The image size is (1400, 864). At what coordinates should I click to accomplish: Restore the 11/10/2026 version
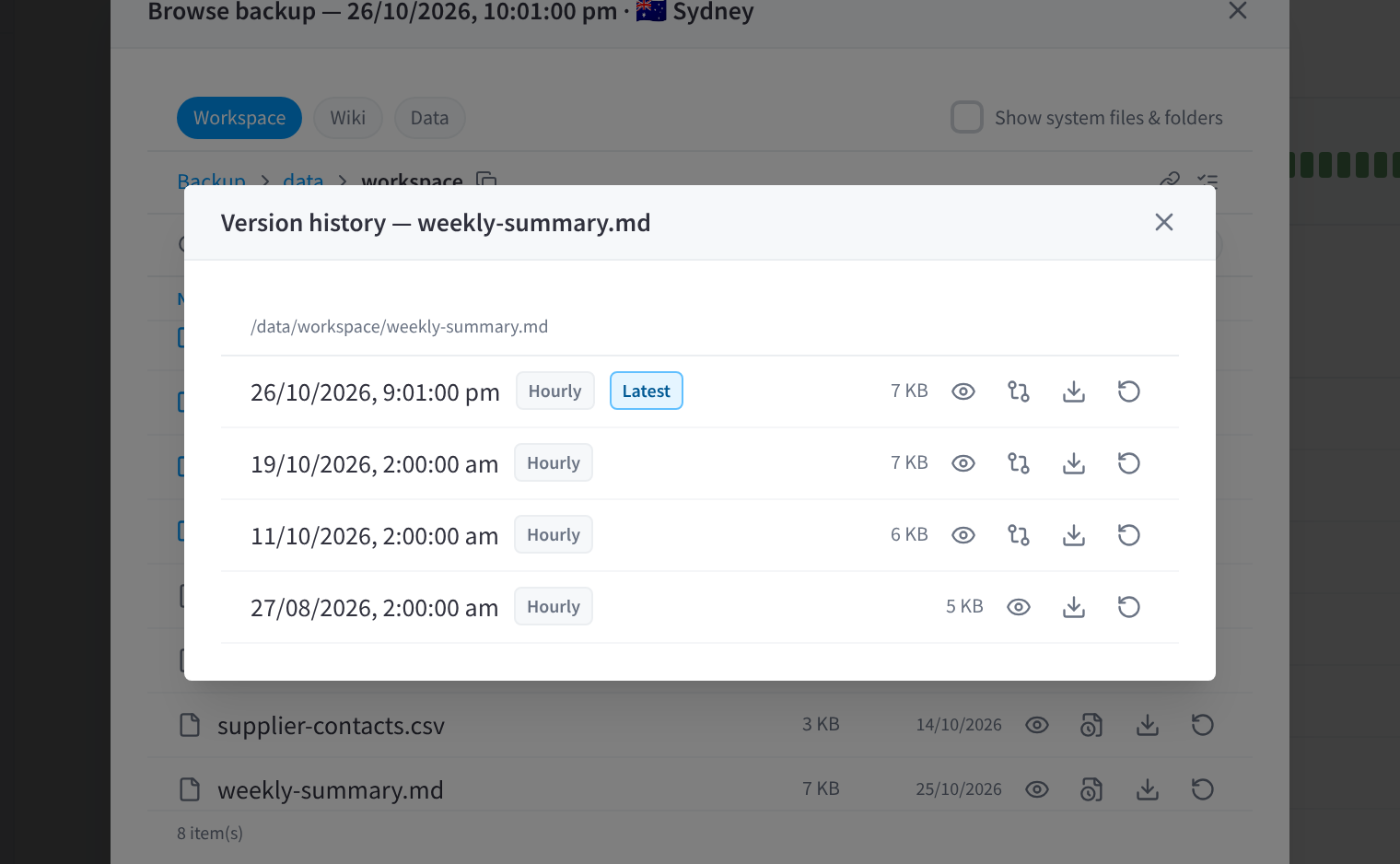1129,535
